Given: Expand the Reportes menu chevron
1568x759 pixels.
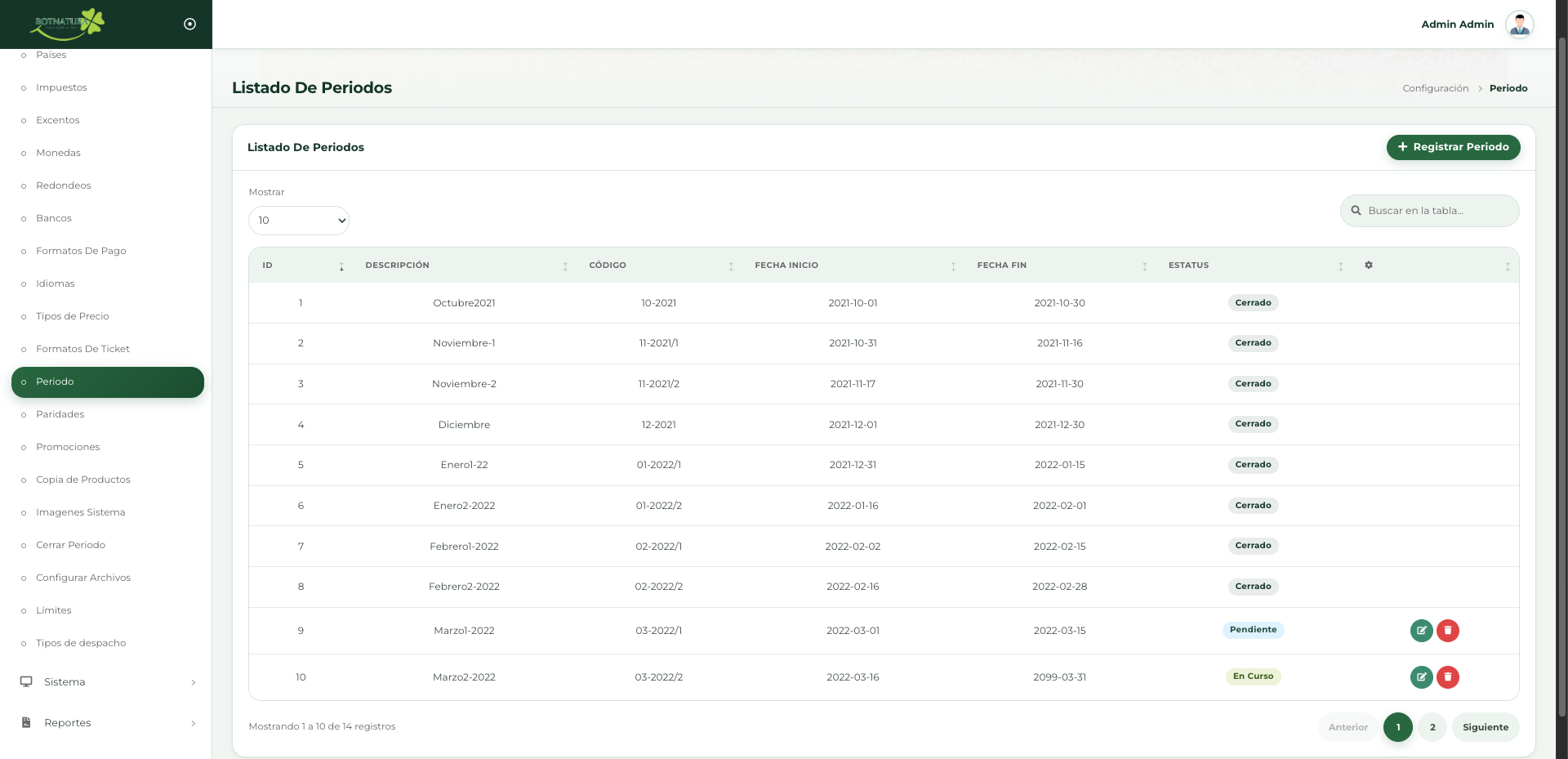Looking at the screenshot, I should click(x=194, y=723).
